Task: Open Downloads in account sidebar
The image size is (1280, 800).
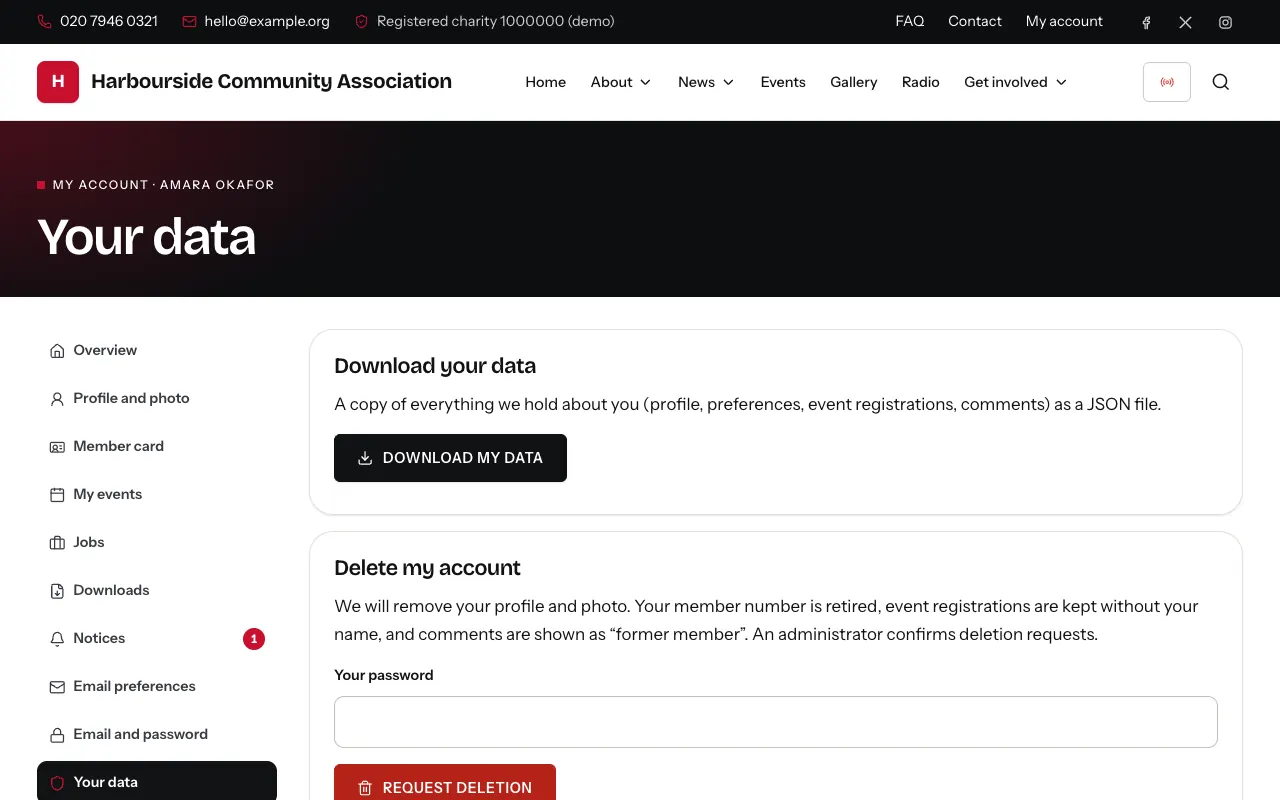Action: (157, 590)
